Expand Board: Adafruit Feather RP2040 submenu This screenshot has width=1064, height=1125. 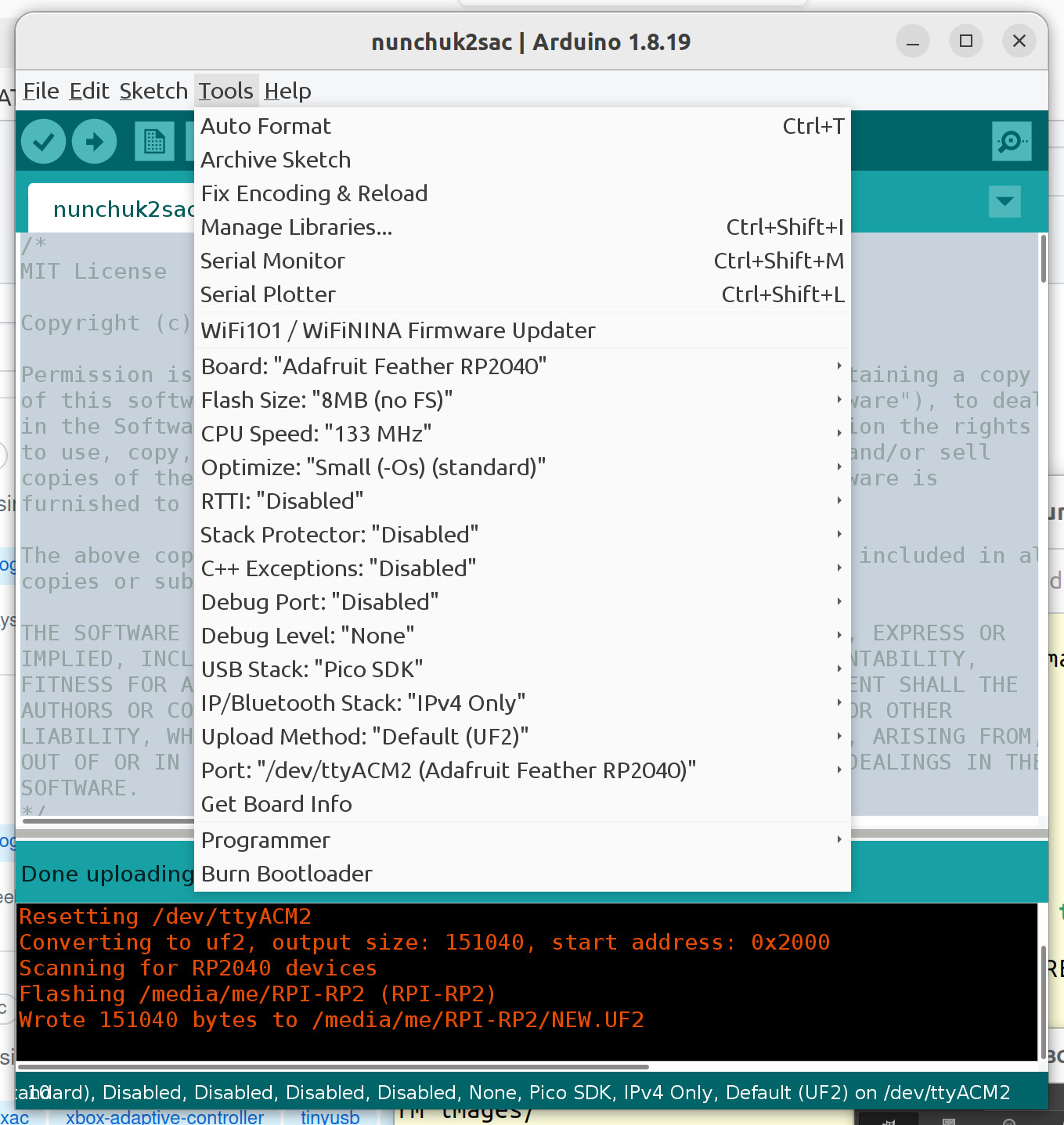pyautogui.click(x=522, y=366)
